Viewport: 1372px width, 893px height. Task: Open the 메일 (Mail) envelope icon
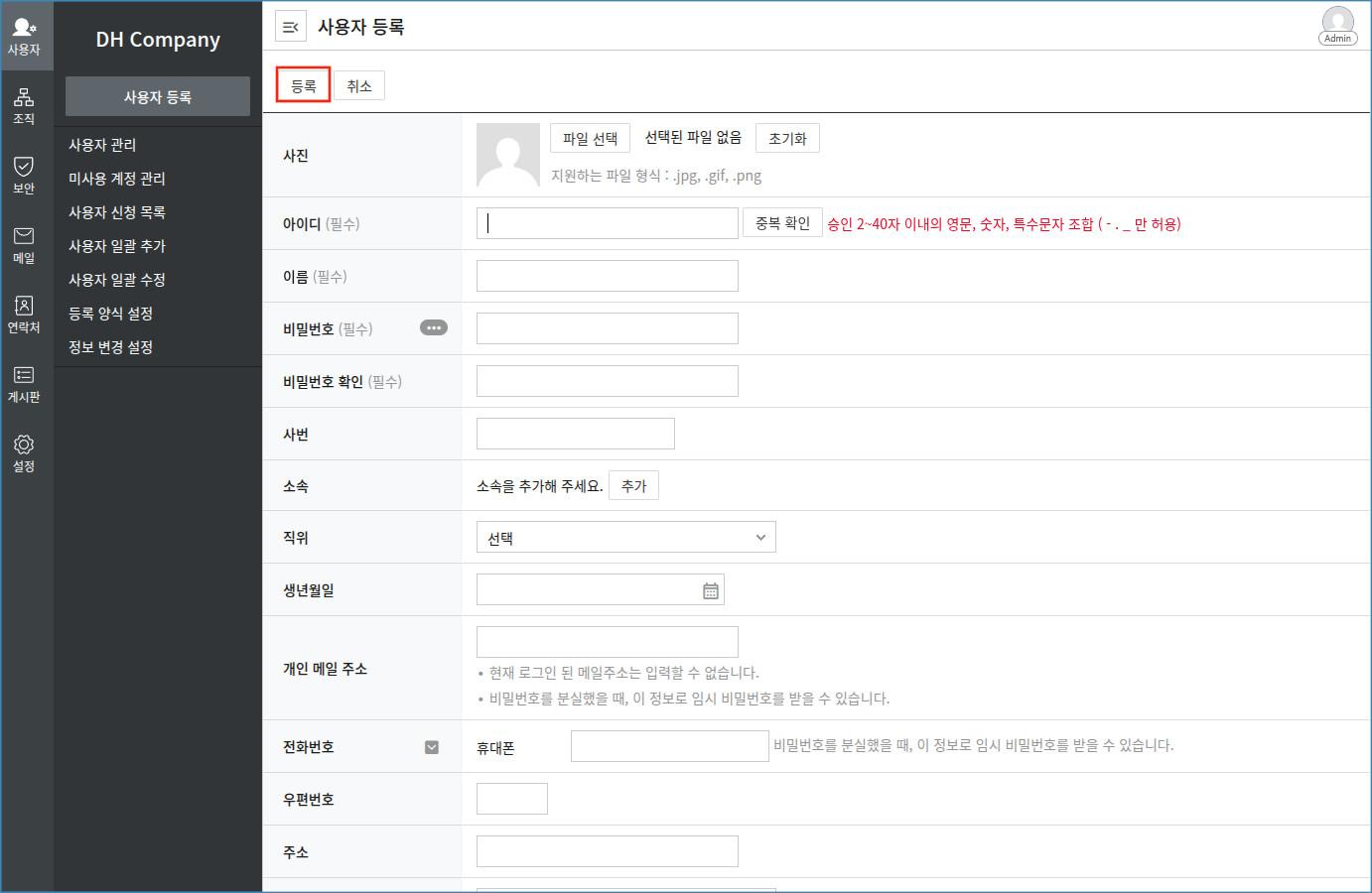coord(24,244)
